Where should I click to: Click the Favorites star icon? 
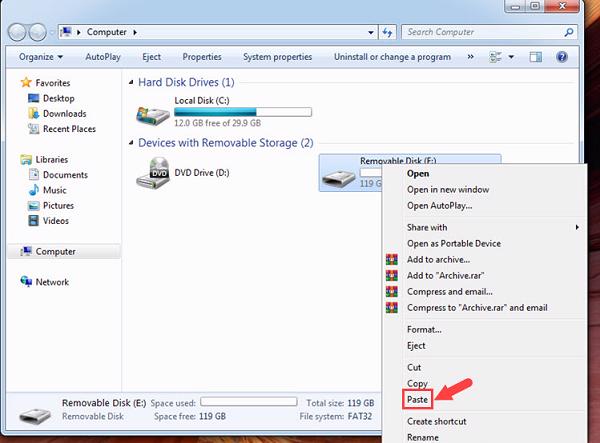click(x=26, y=82)
